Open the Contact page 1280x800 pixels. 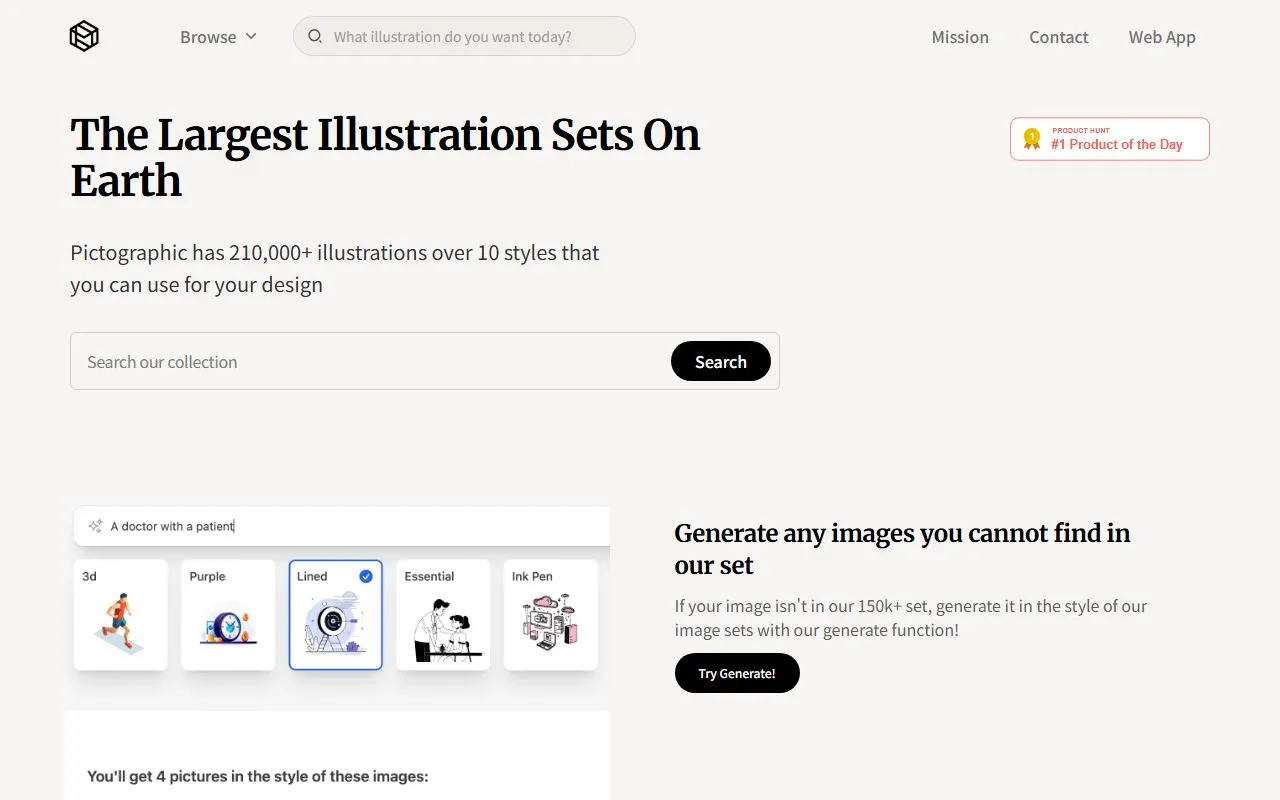pyautogui.click(x=1058, y=37)
